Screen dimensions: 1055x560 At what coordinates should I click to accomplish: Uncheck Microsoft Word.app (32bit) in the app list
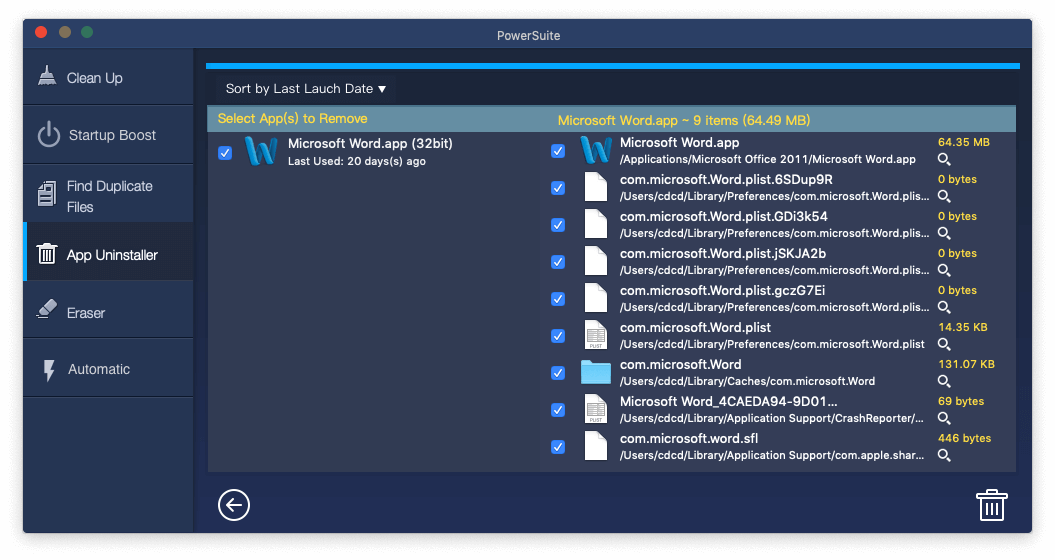(x=225, y=153)
